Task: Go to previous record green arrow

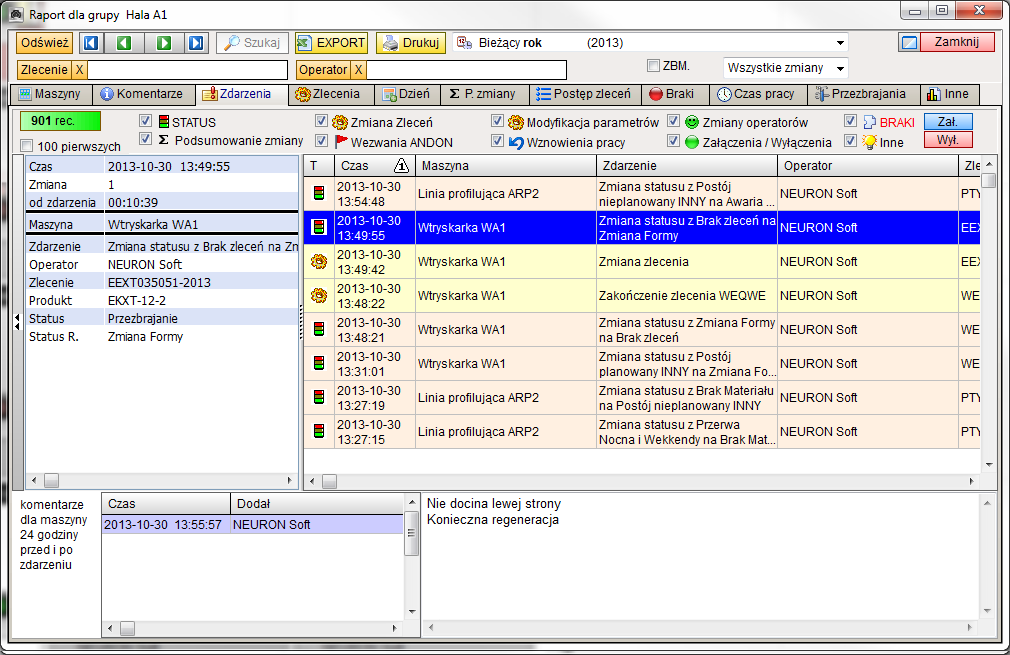Action: click(124, 43)
